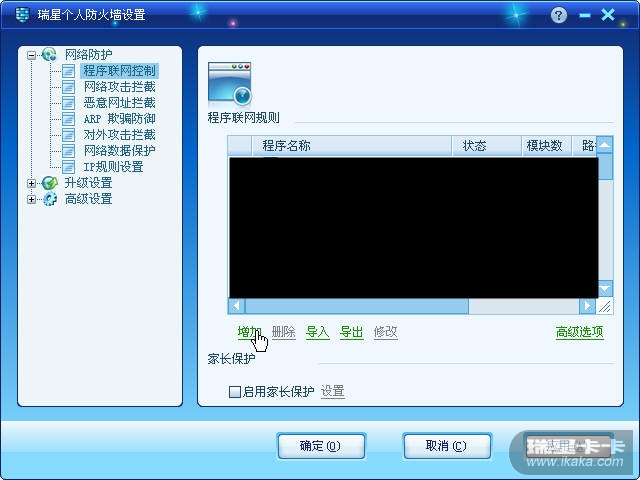
Task: Open 网络数据保护 settings
Action: click(119, 151)
